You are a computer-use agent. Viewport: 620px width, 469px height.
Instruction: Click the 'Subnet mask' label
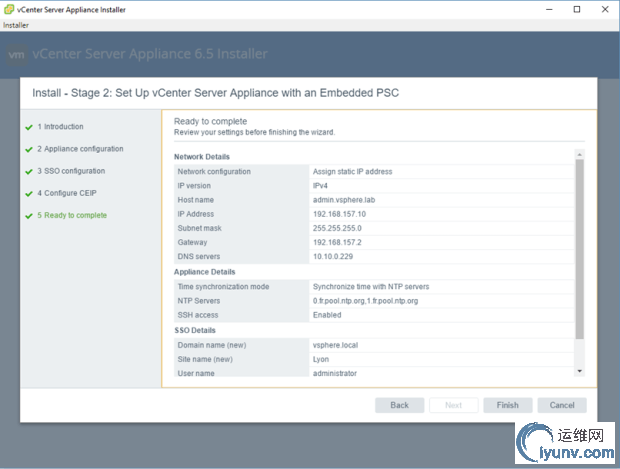click(200, 228)
